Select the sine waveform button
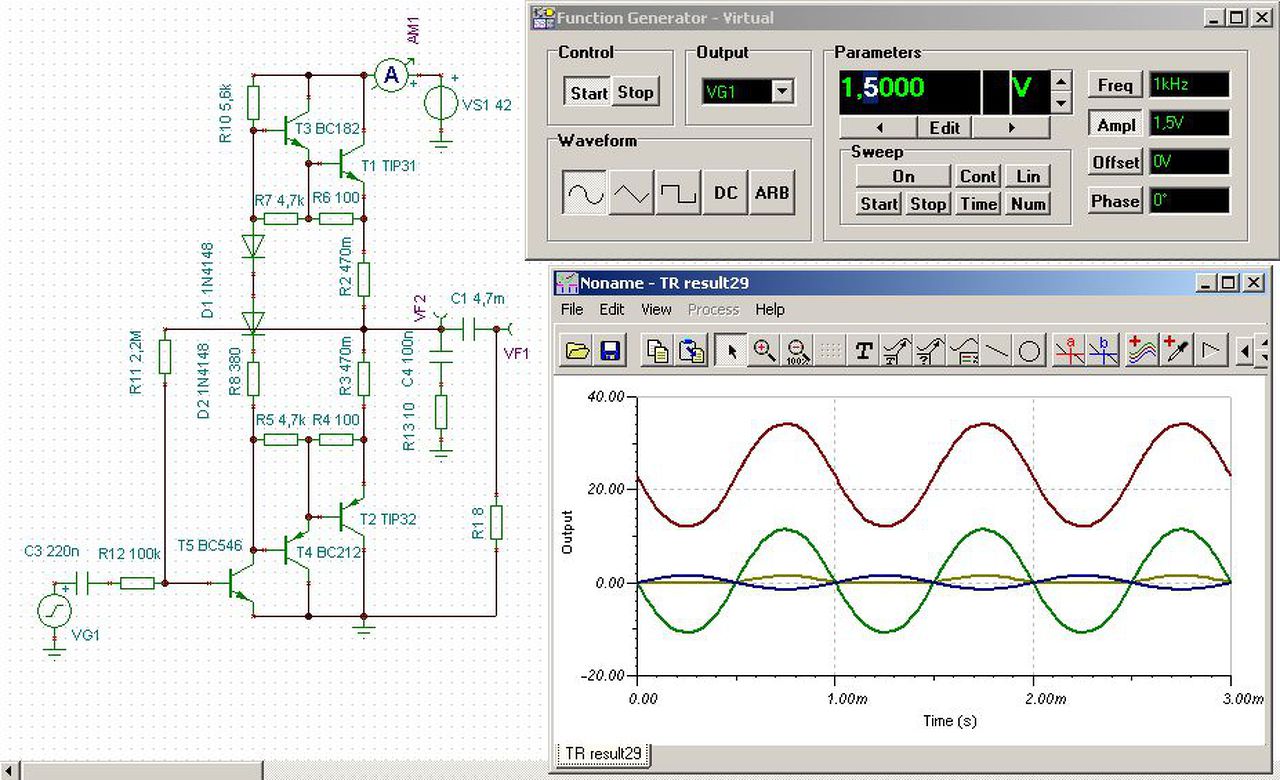This screenshot has width=1280, height=780. click(585, 193)
